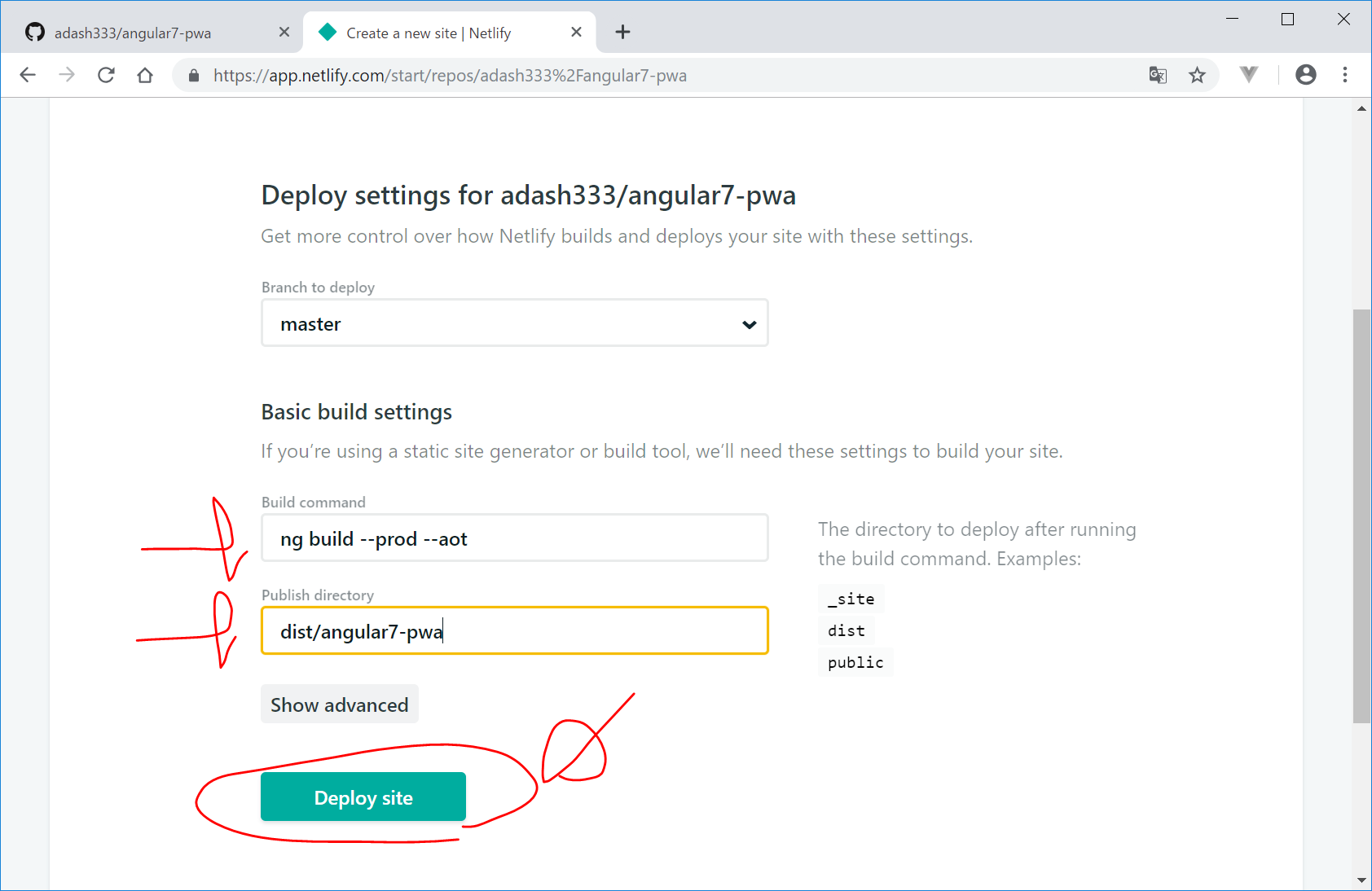
Task: Open a new browser tab
Action: (x=622, y=32)
